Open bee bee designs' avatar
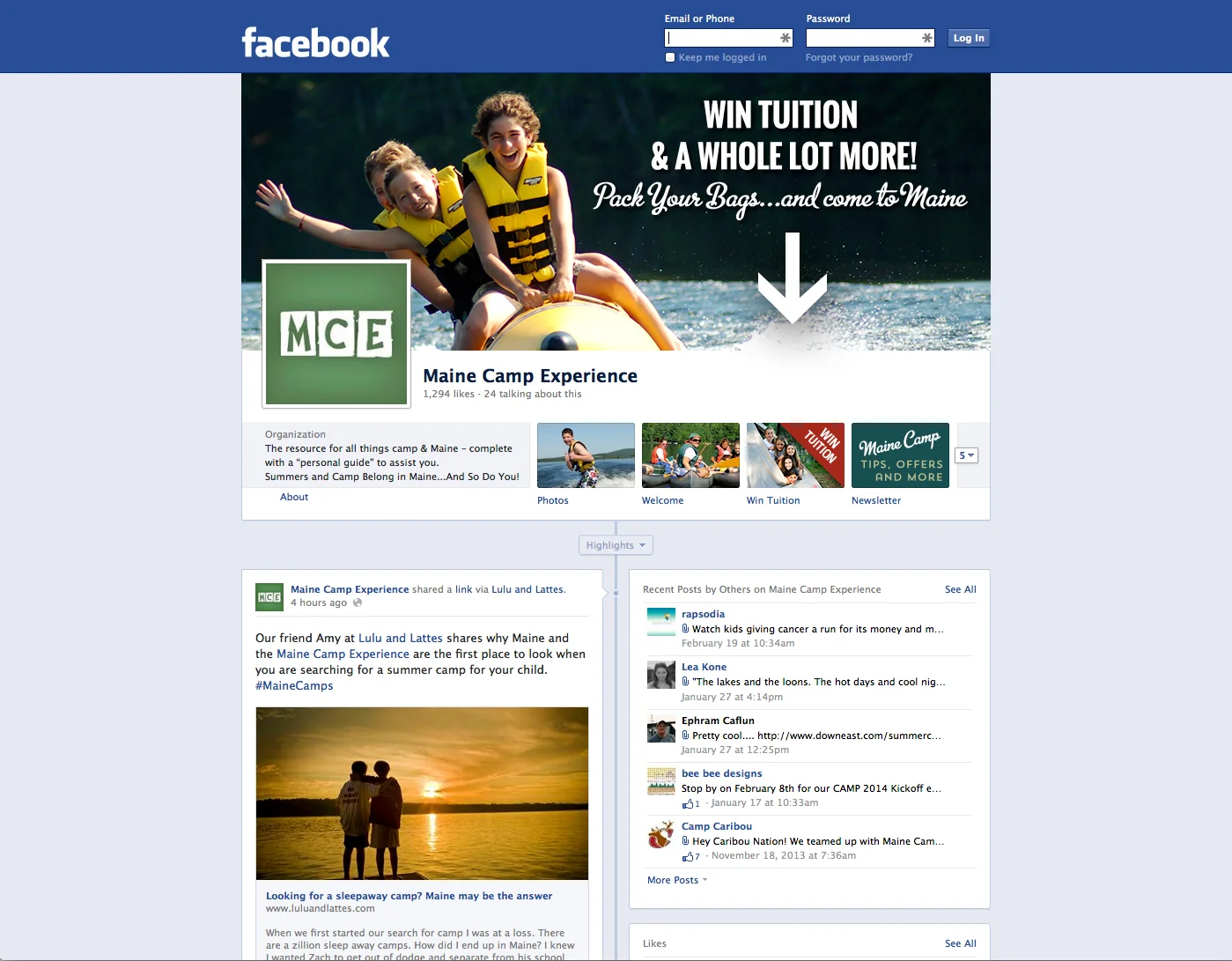This screenshot has width=1232, height=961. [x=660, y=780]
